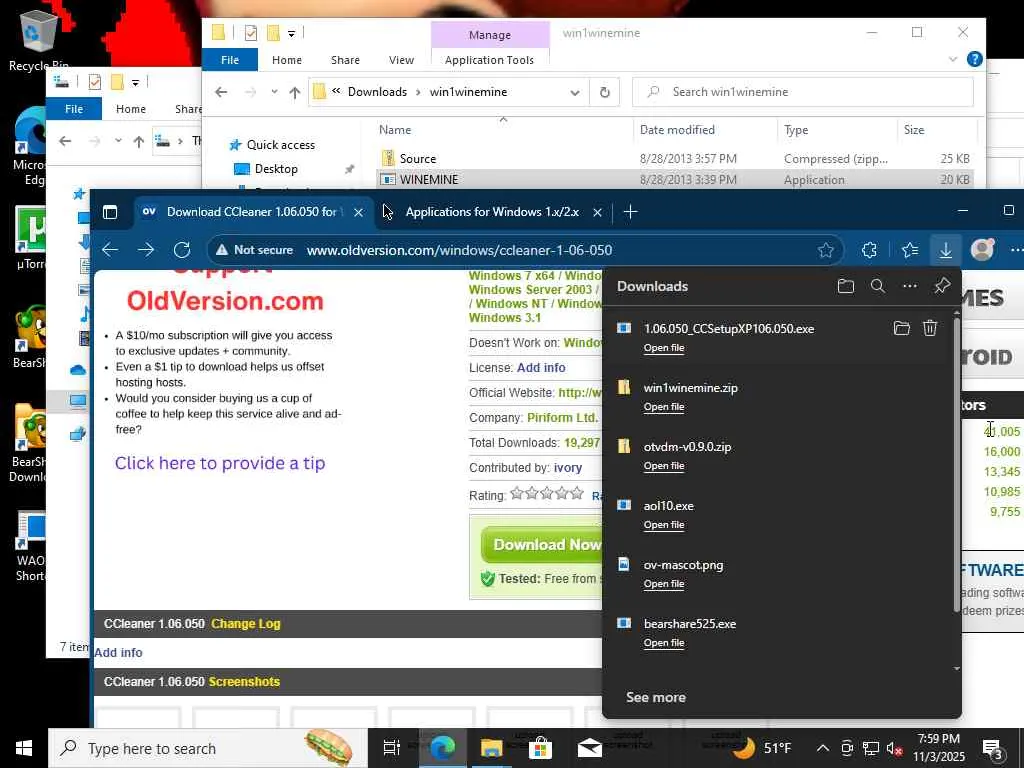This screenshot has width=1024, height=768.
Task: Select the Source compressed folder
Action: tap(674, 159)
